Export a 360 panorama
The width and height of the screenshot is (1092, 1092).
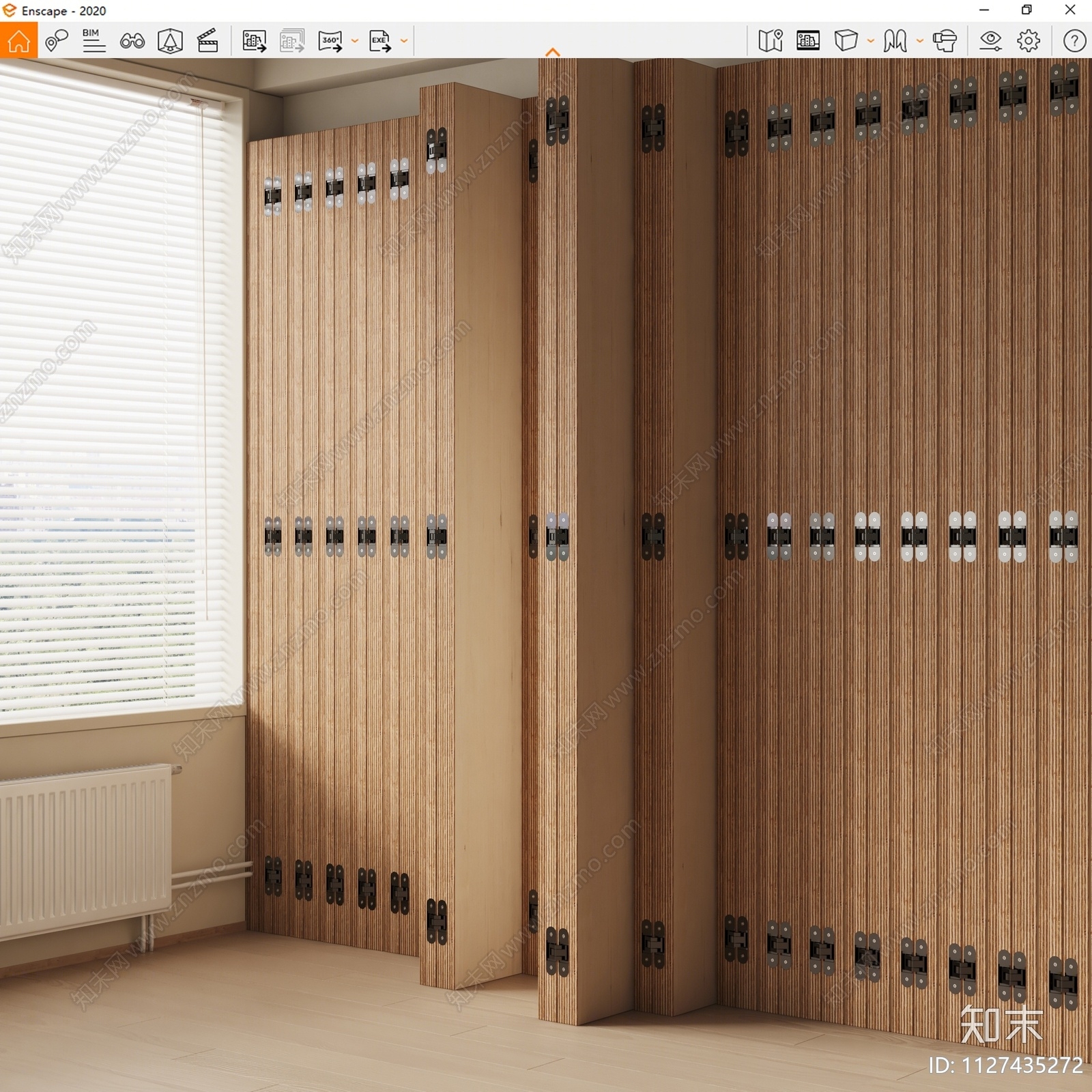point(331,41)
